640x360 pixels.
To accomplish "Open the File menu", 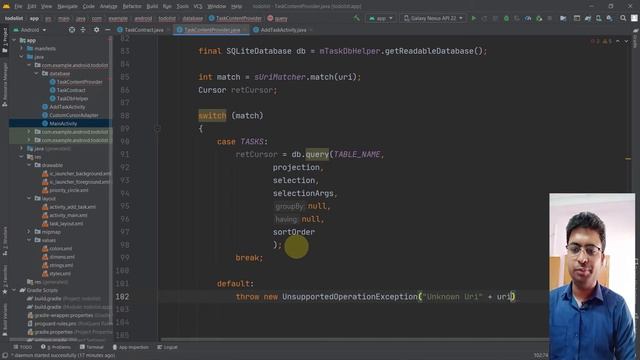I will [x=18, y=6].
